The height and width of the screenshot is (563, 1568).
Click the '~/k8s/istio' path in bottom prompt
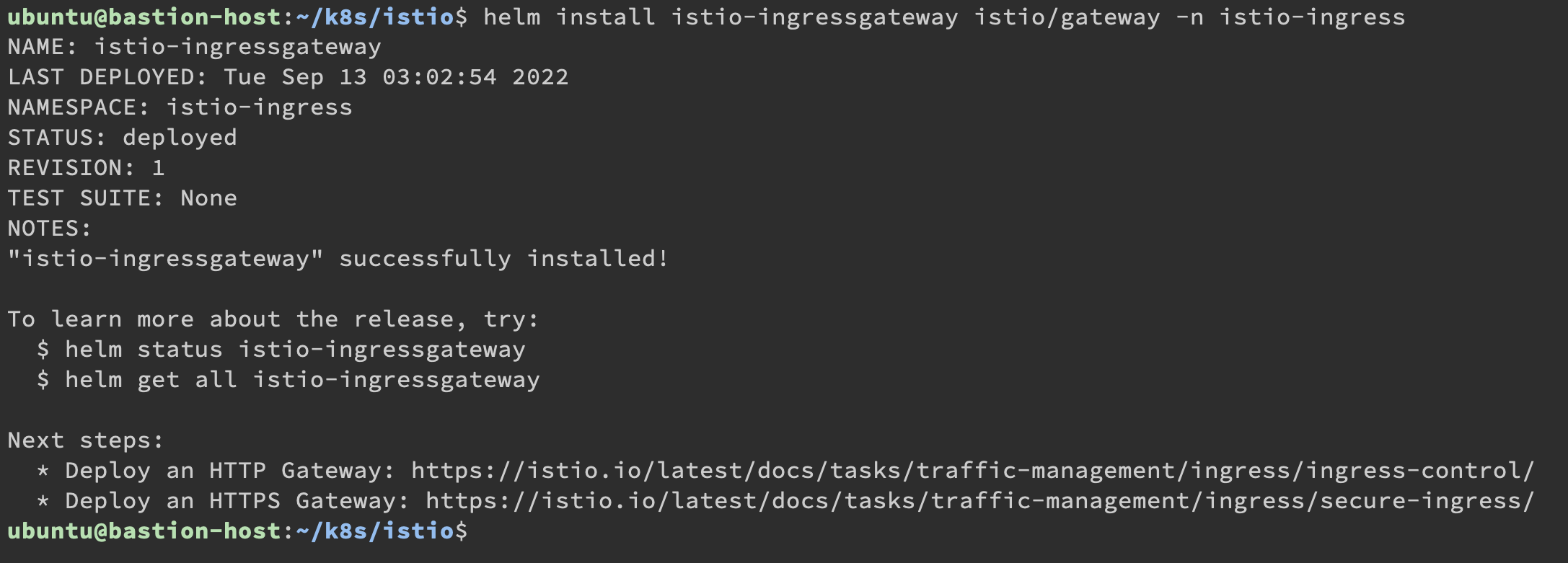tap(374, 531)
